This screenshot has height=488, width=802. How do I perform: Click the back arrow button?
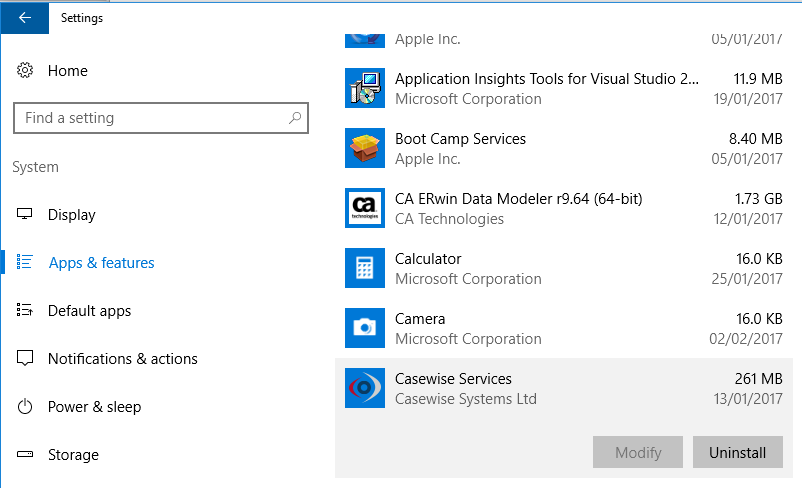pos(24,17)
